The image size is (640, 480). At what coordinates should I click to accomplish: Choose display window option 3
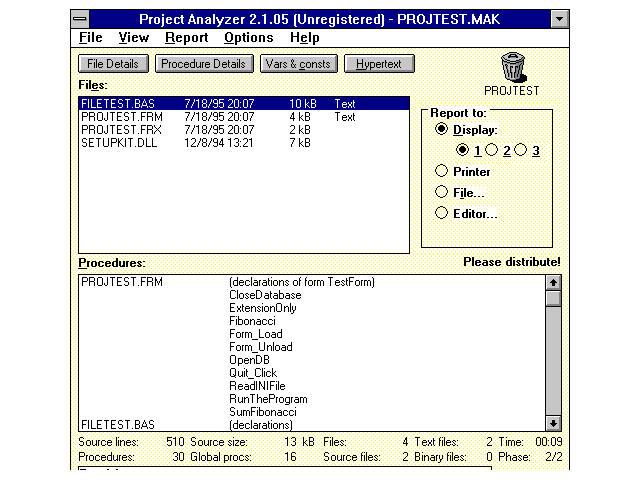[x=521, y=150]
